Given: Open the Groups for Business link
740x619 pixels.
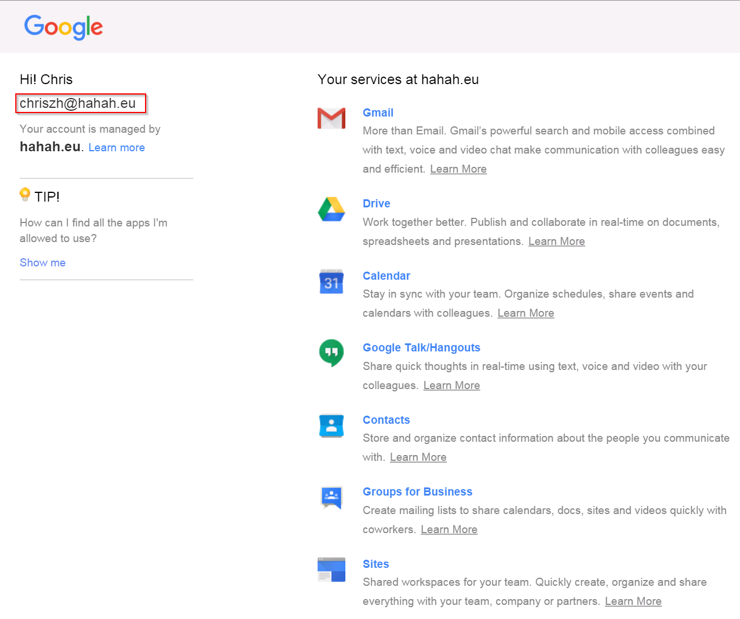Looking at the screenshot, I should [417, 492].
